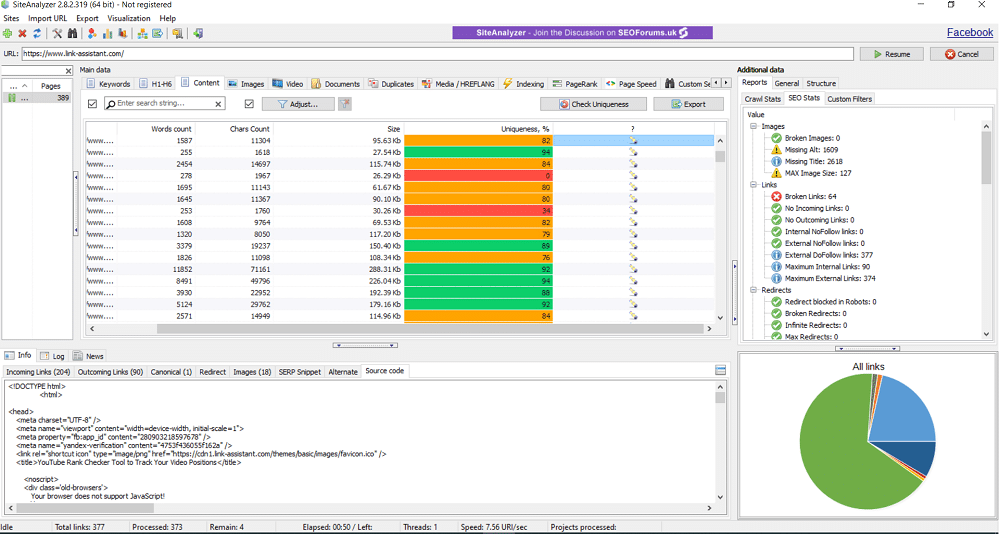1000x534 pixels.
Task: Click the red 0 uniqueness cell
Action: [x=479, y=175]
